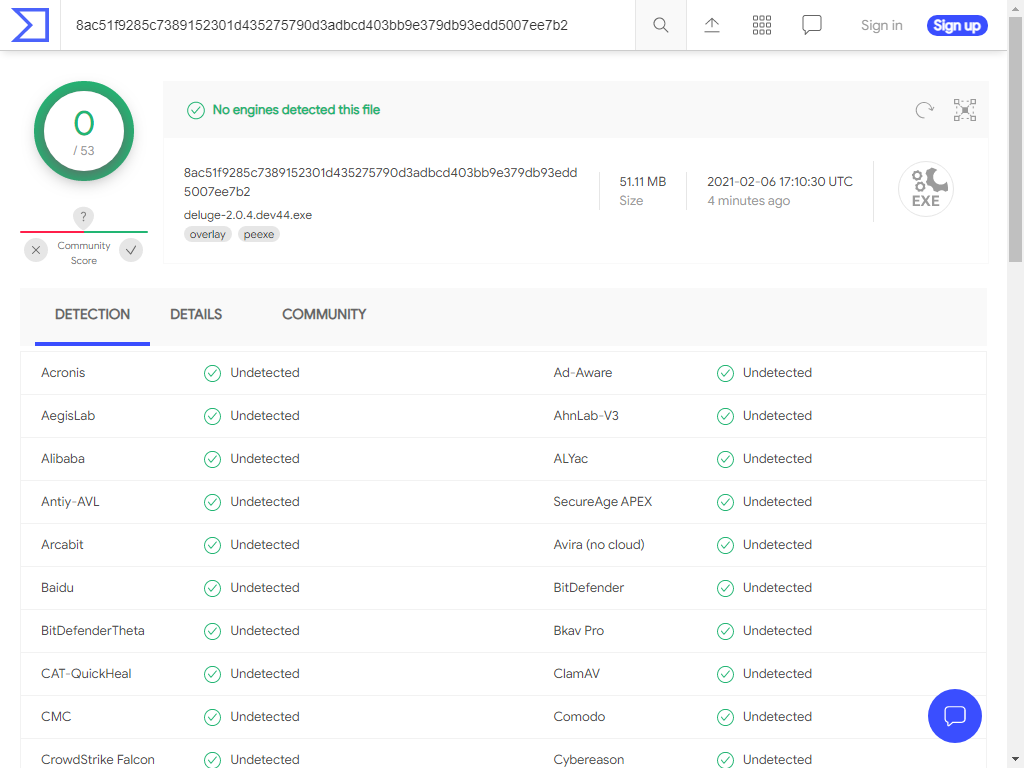Click the search magnifier icon
The height and width of the screenshot is (768, 1024).
660,25
